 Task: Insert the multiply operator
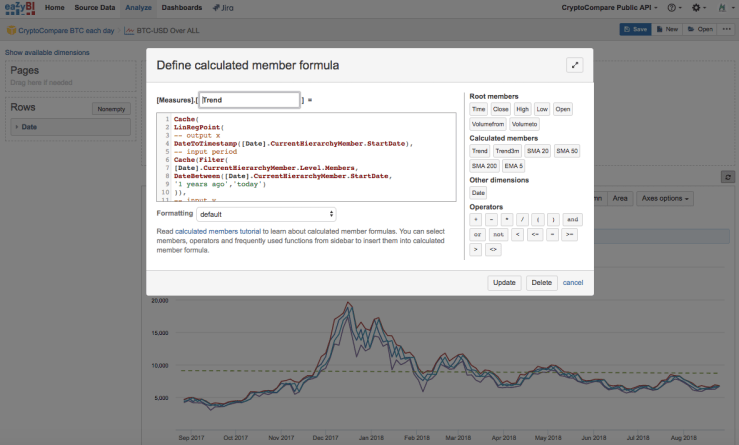[506, 219]
